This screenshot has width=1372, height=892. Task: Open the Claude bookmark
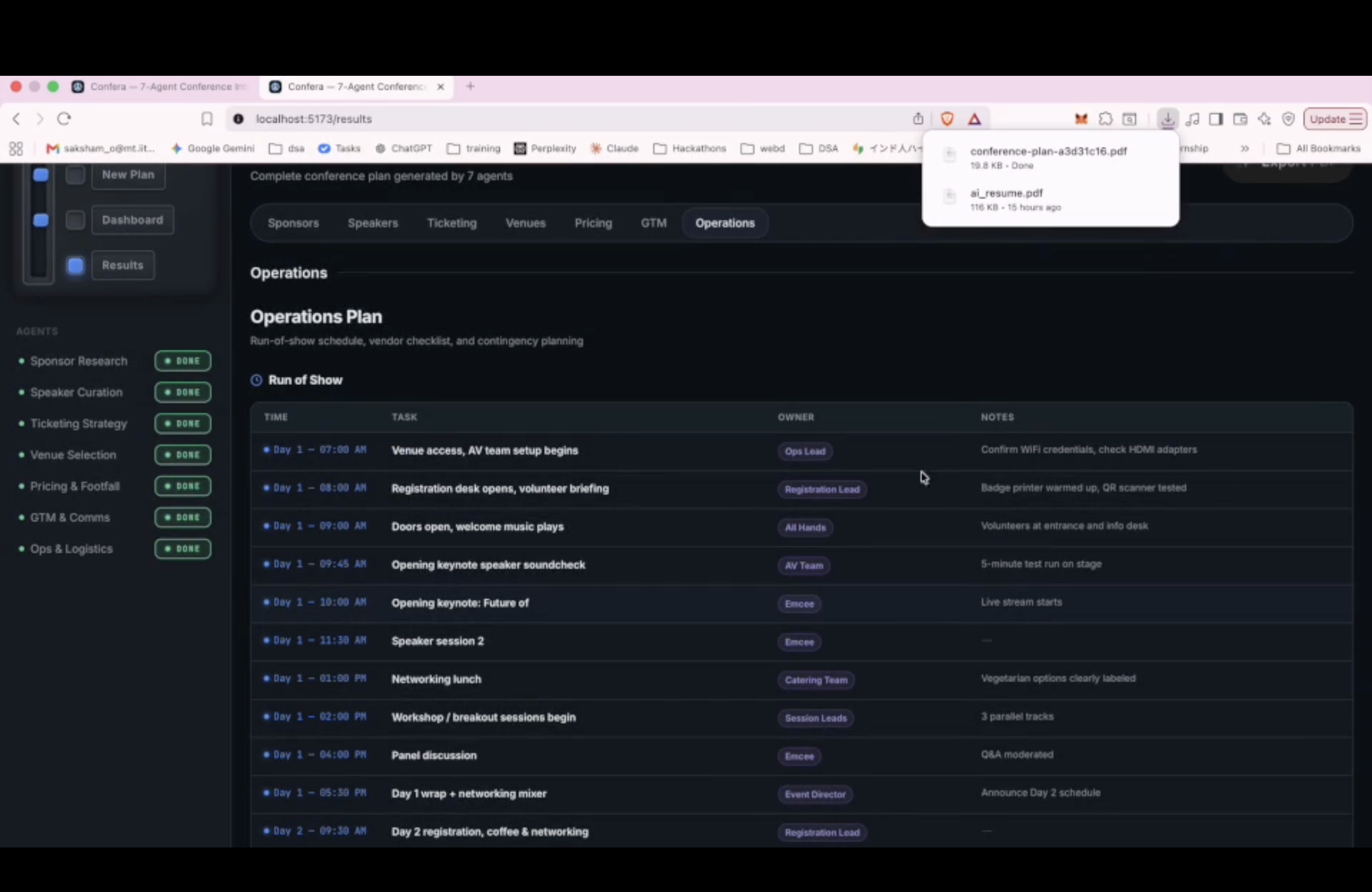[x=615, y=149]
